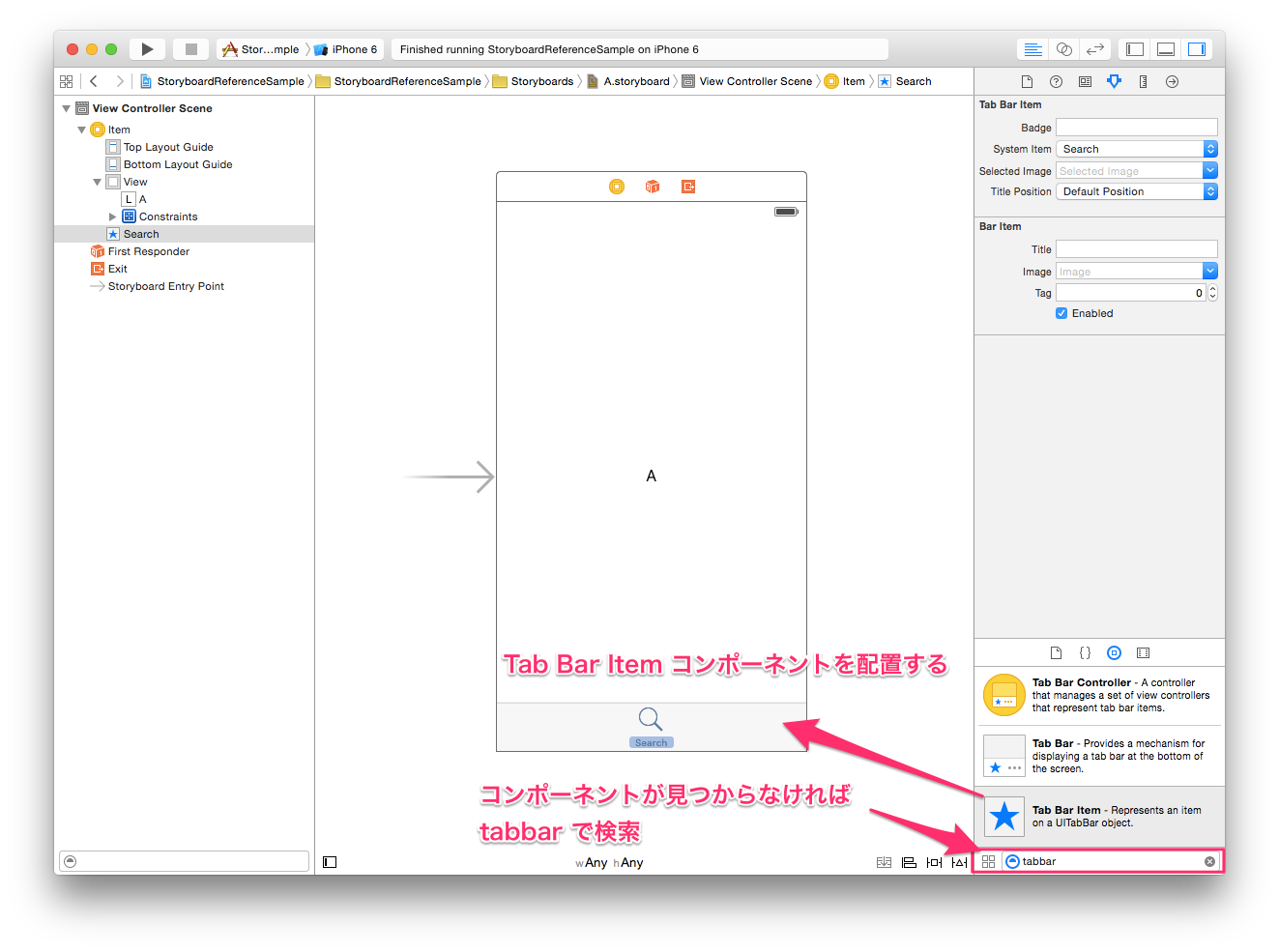Toggle the Utilities pane
The width and height of the screenshot is (1279, 952).
(1197, 49)
